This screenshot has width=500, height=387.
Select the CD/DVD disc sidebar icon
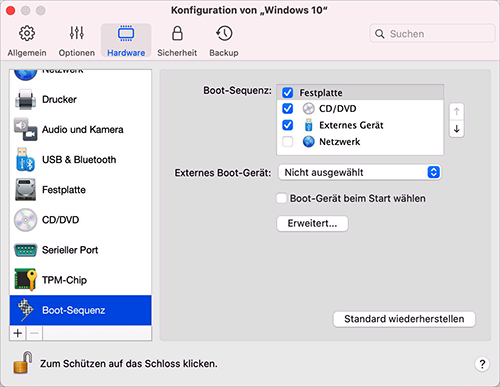click(x=25, y=220)
